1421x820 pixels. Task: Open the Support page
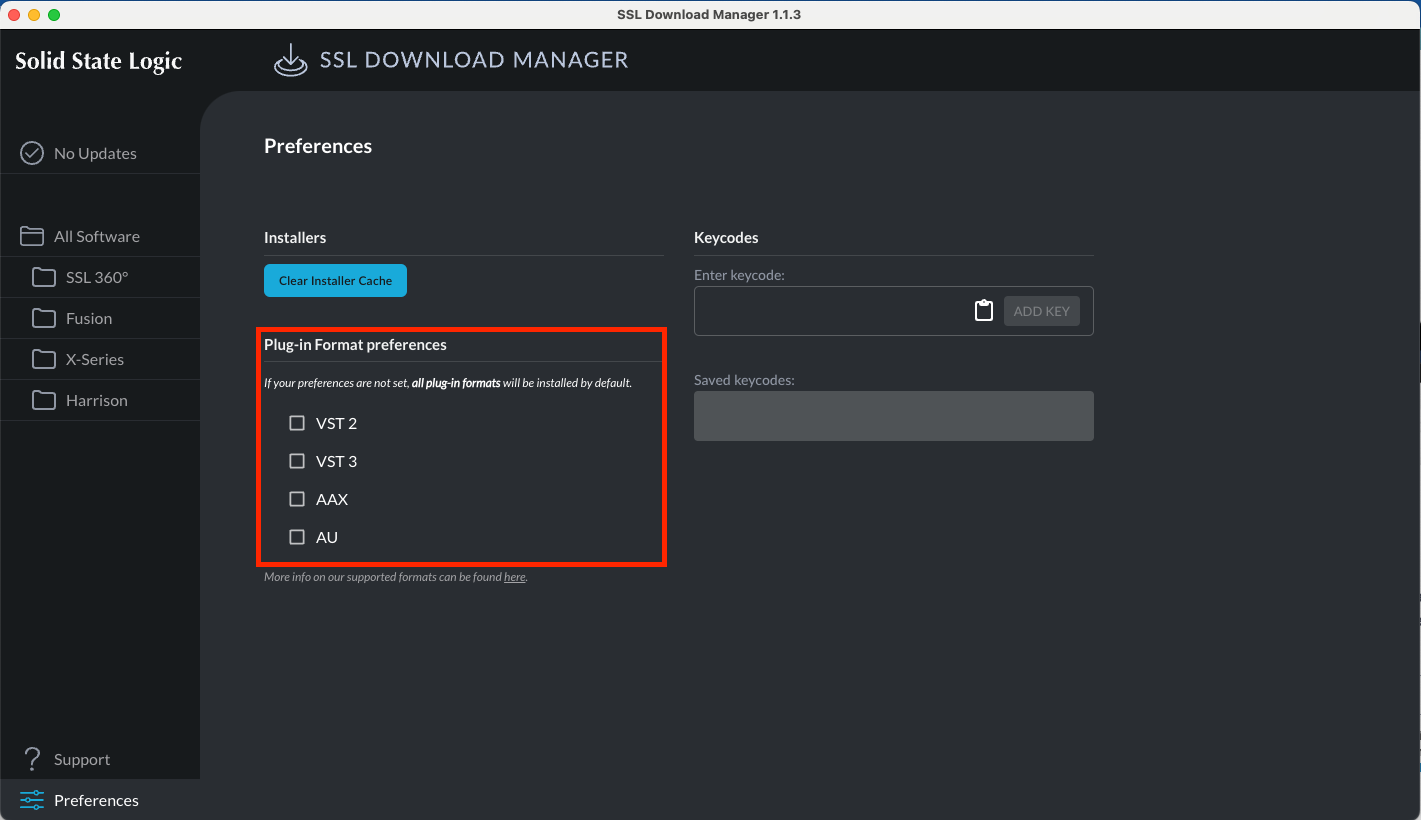click(100, 759)
